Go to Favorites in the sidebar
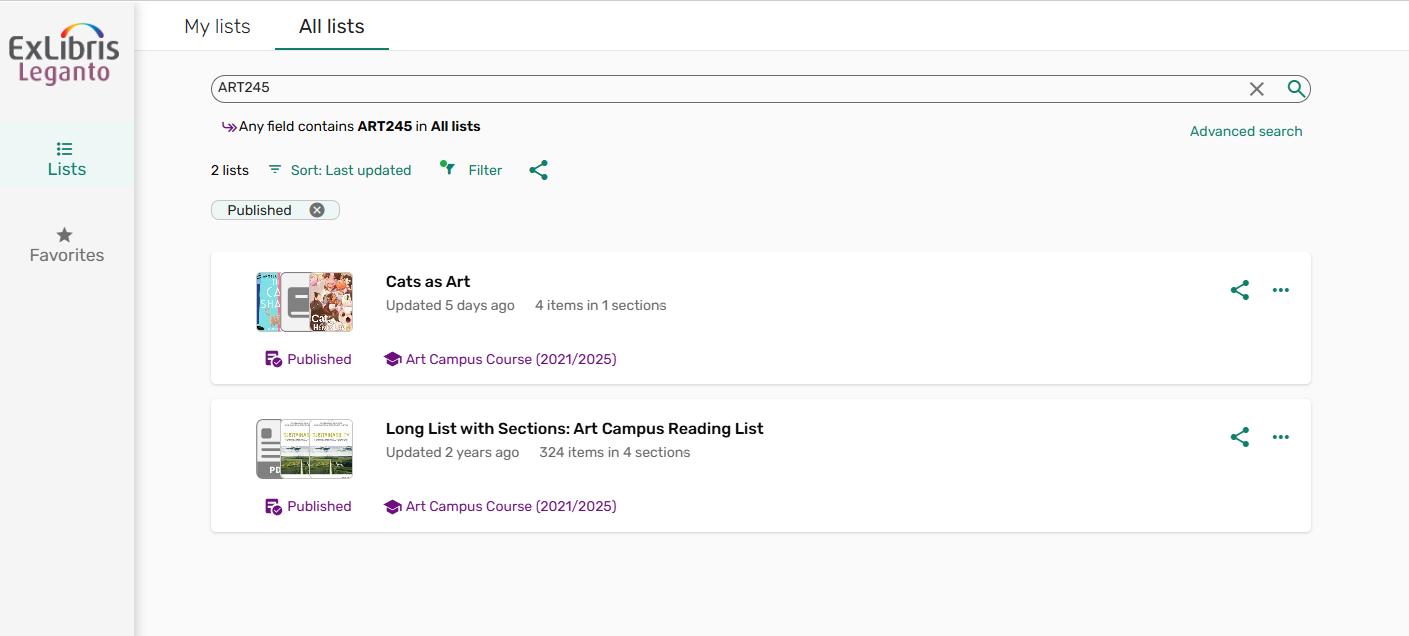Image resolution: width=1409 pixels, height=636 pixels. 67,245
